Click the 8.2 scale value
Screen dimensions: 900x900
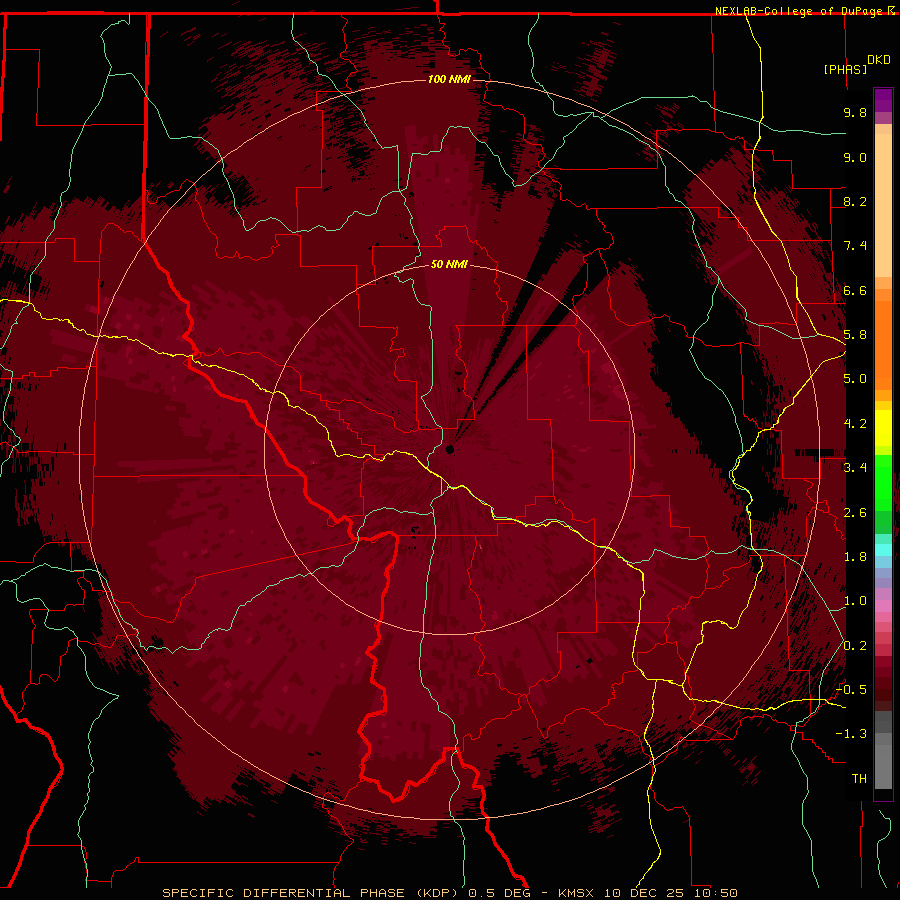point(855,201)
